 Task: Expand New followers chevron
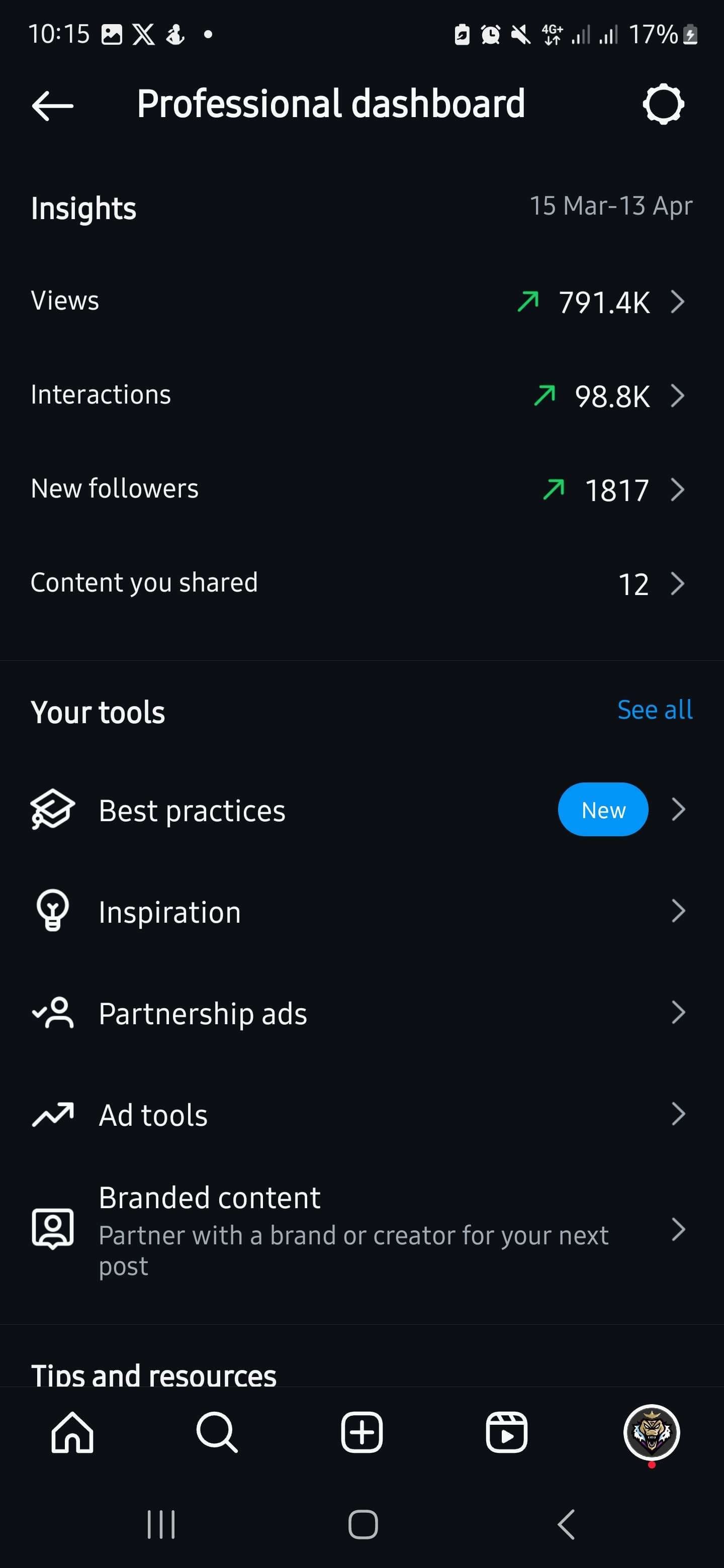678,489
